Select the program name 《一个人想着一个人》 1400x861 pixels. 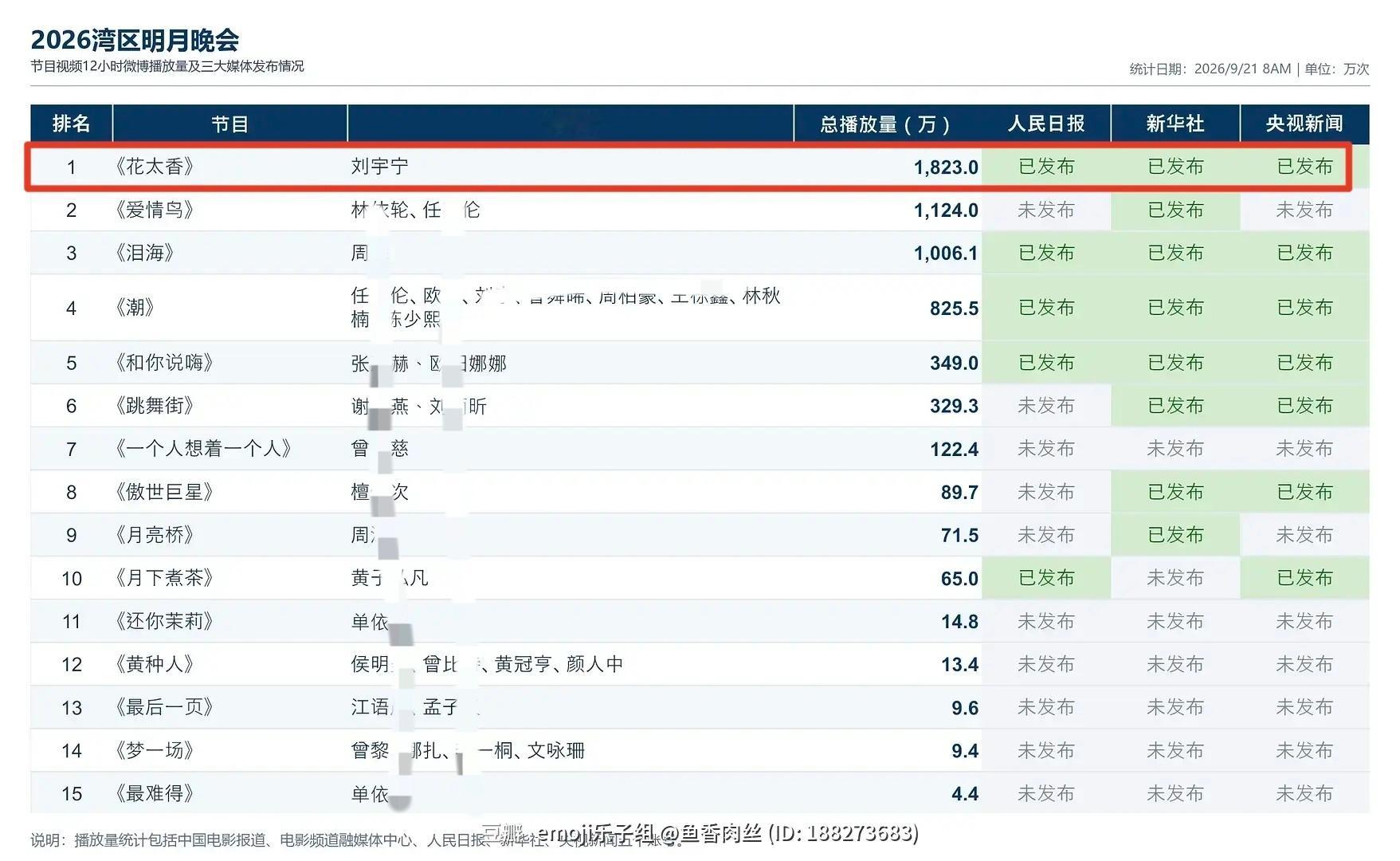(x=203, y=449)
